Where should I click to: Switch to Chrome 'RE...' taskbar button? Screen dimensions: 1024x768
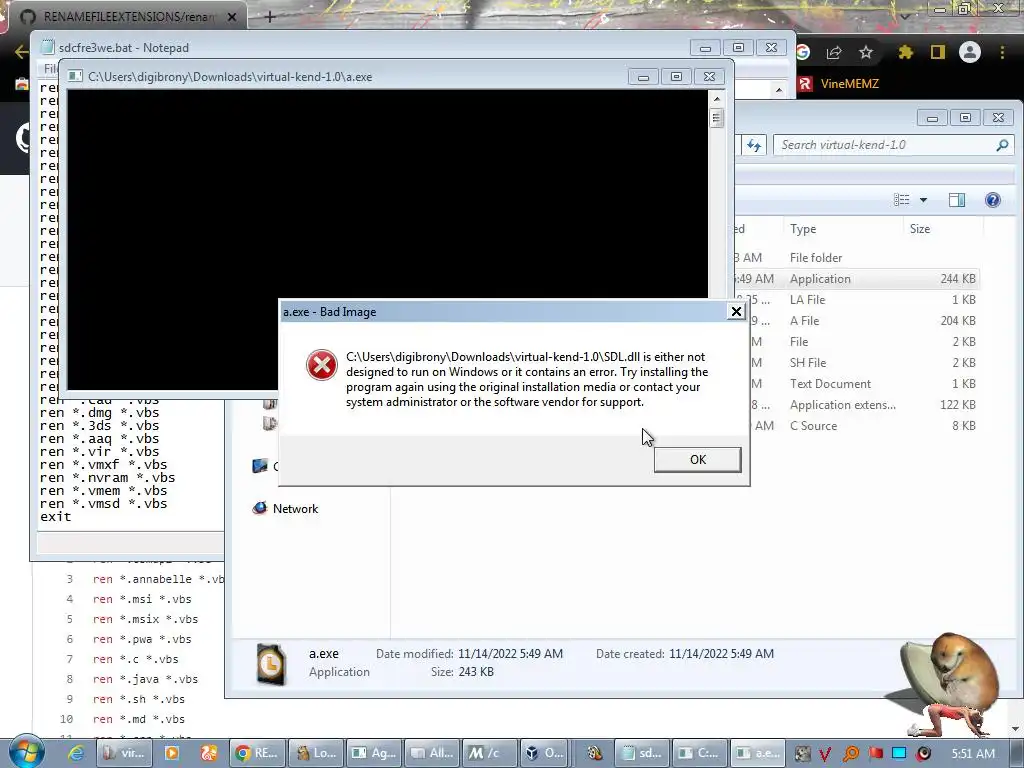(x=257, y=753)
